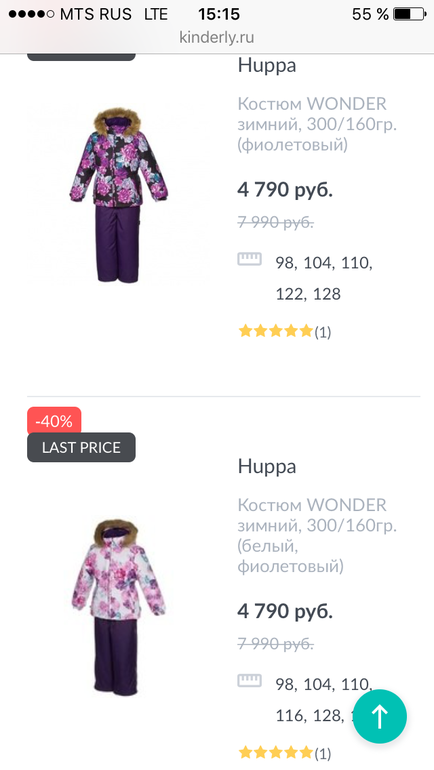The width and height of the screenshot is (434, 770).
Task: Tap the teal scroll-to-top arrow button
Action: coord(380,716)
